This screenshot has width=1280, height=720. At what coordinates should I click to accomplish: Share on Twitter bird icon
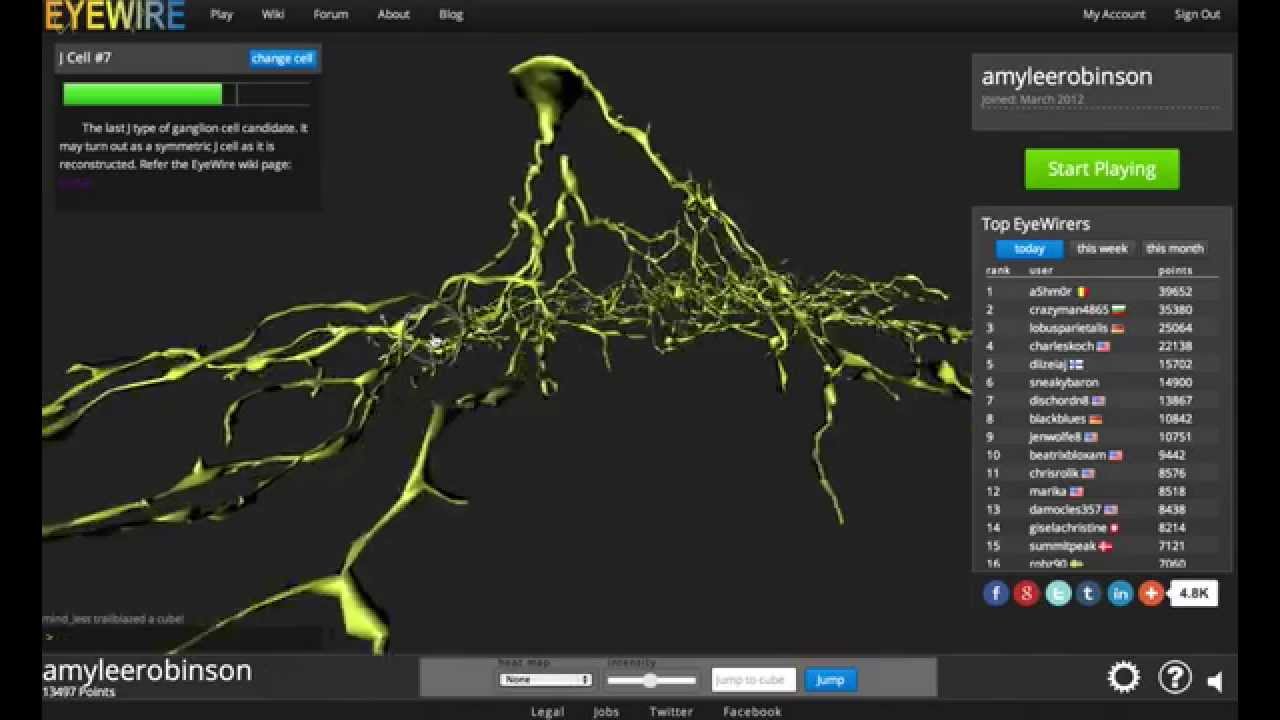[1058, 593]
